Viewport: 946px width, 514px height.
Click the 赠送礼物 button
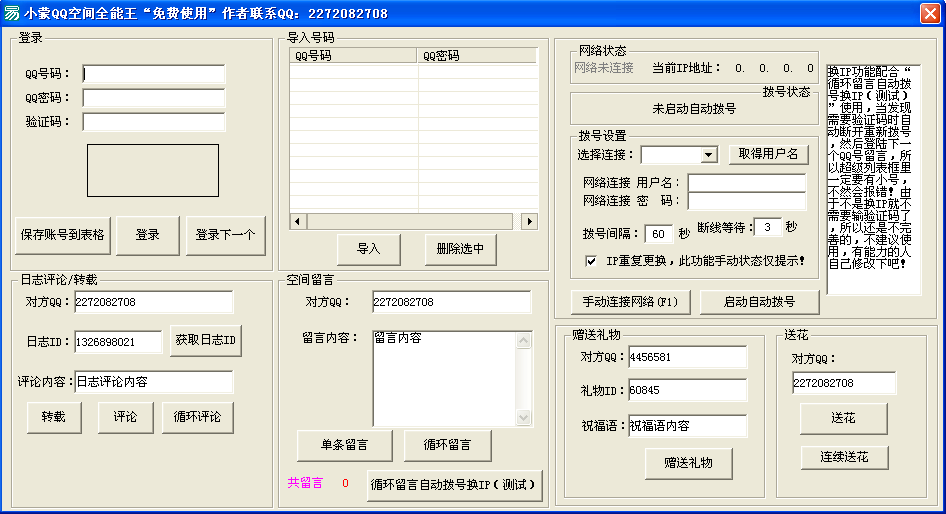coord(688,463)
